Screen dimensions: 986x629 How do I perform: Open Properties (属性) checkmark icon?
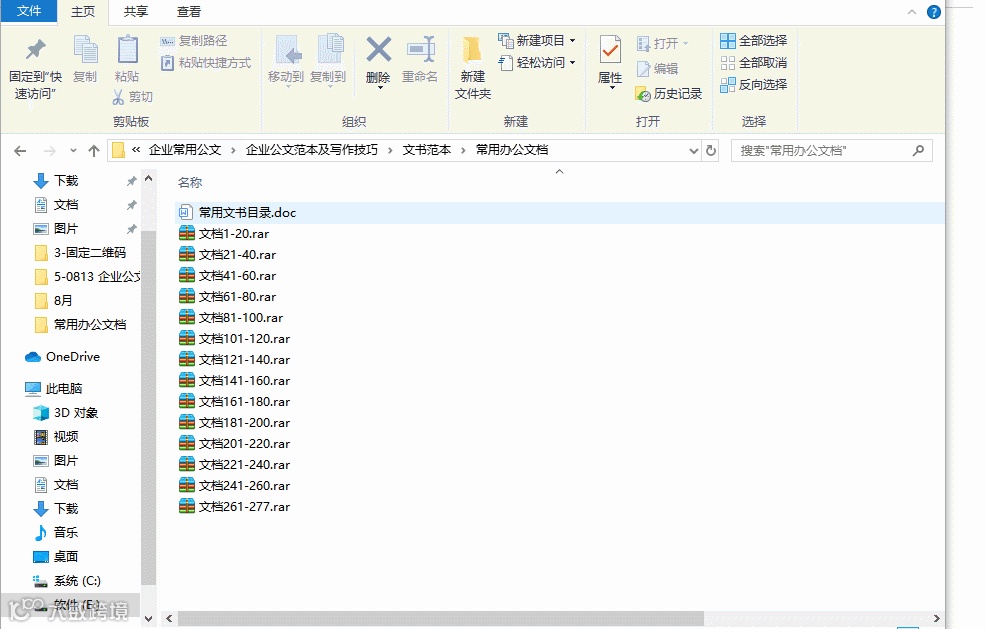(x=610, y=49)
